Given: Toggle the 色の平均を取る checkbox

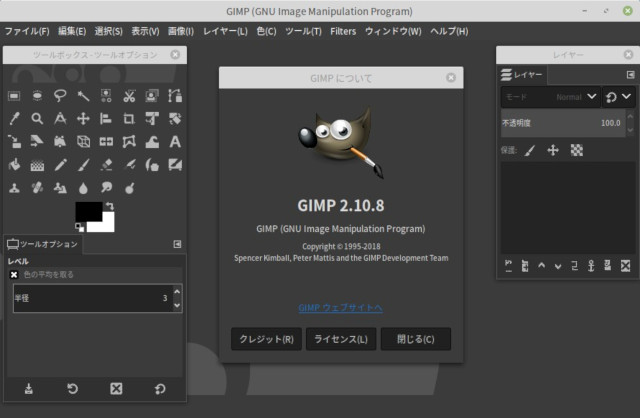Looking at the screenshot, I should click(x=13, y=274).
